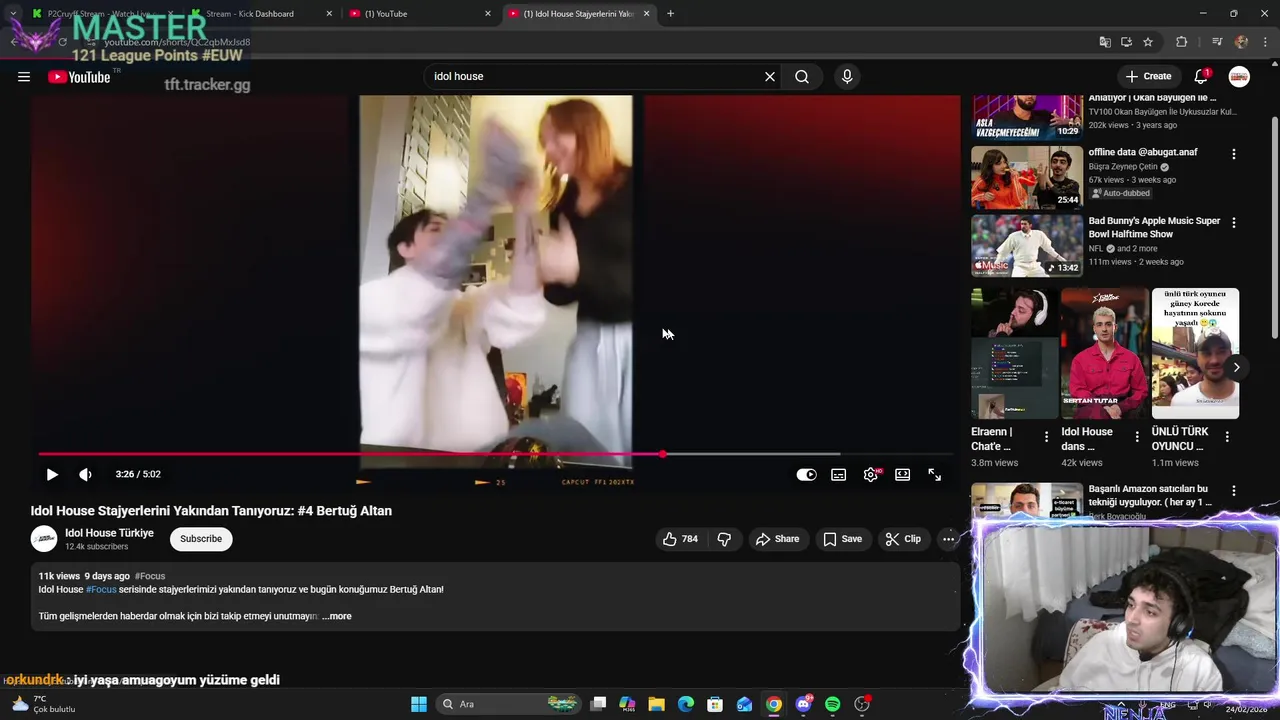Start voice search with the microphone

click(x=847, y=77)
